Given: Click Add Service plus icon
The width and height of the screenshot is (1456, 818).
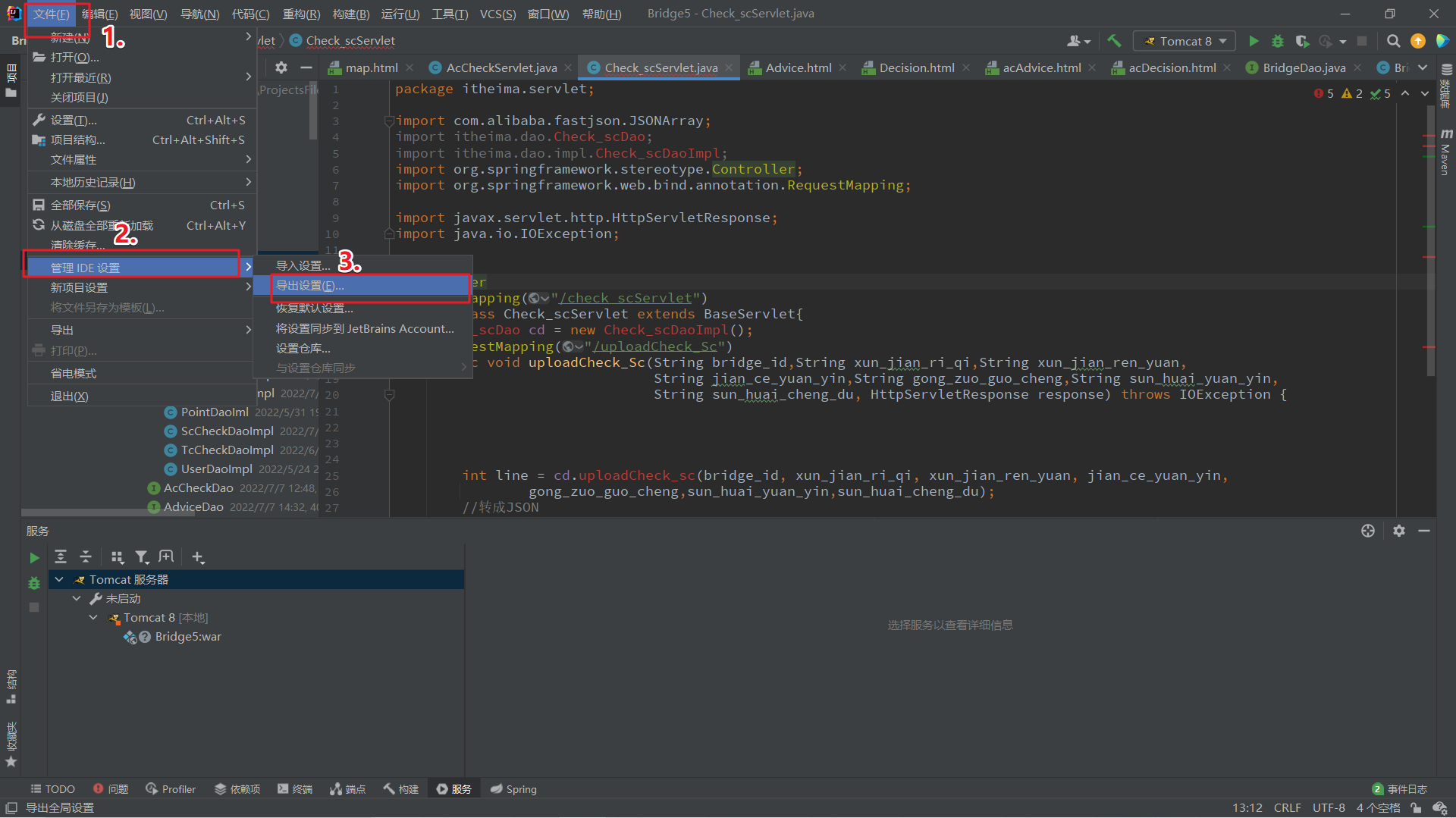Looking at the screenshot, I should [198, 557].
